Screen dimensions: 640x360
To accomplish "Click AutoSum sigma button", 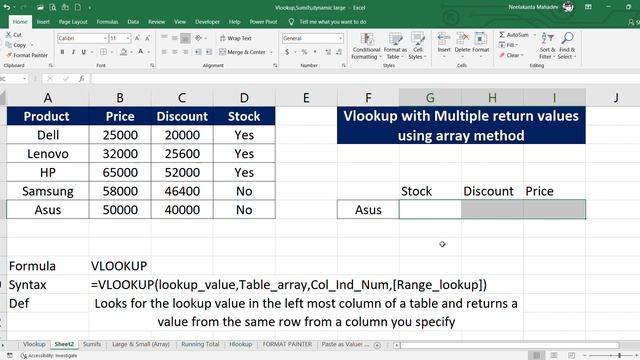I will point(513,35).
